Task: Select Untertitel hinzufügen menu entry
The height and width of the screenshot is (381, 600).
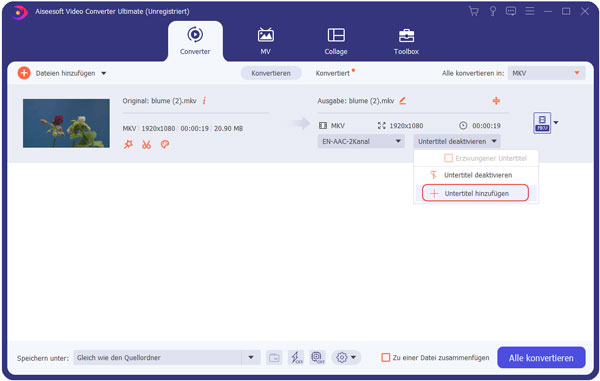Action: [475, 194]
